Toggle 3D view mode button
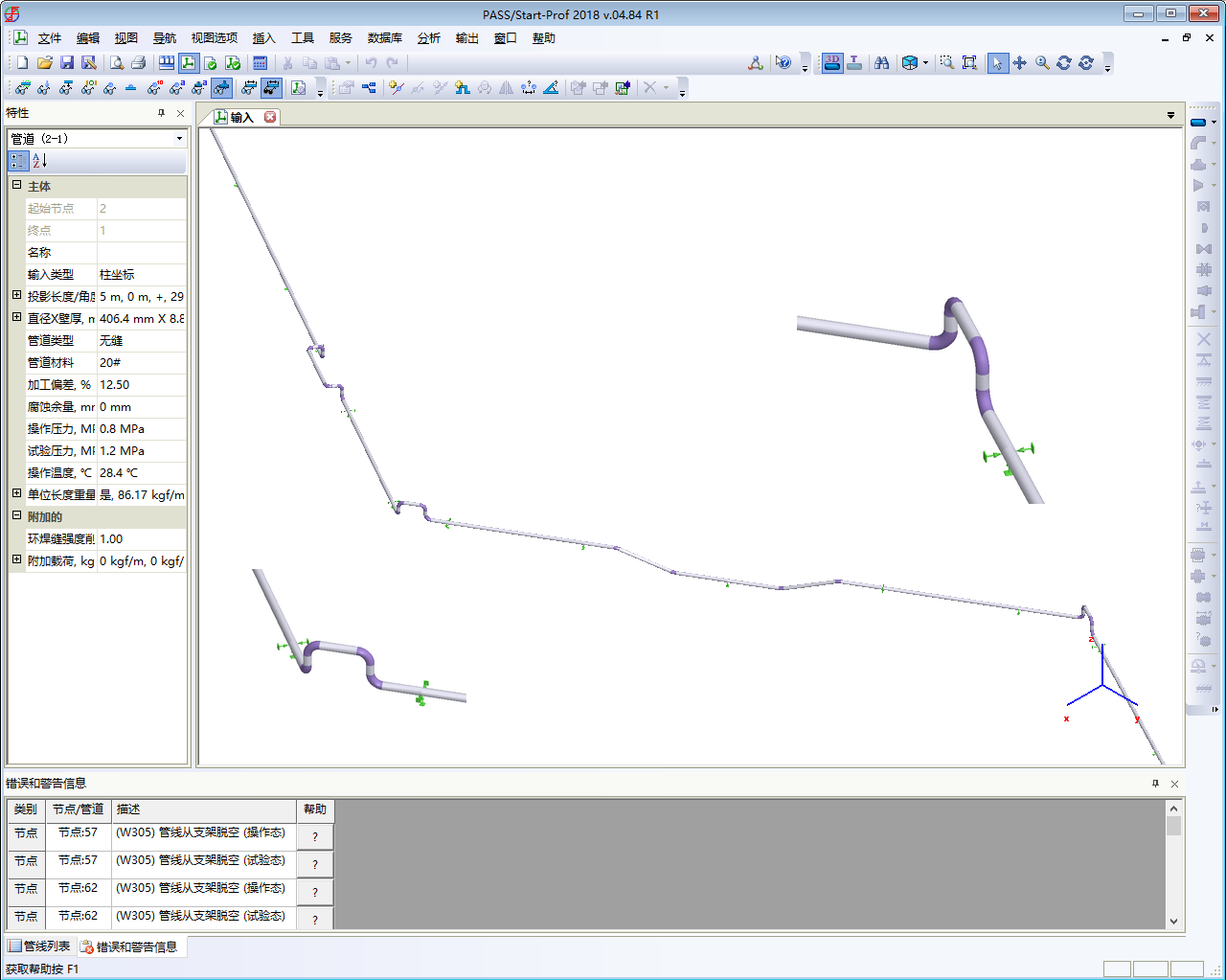The width and height of the screenshot is (1226, 980). pos(832,62)
